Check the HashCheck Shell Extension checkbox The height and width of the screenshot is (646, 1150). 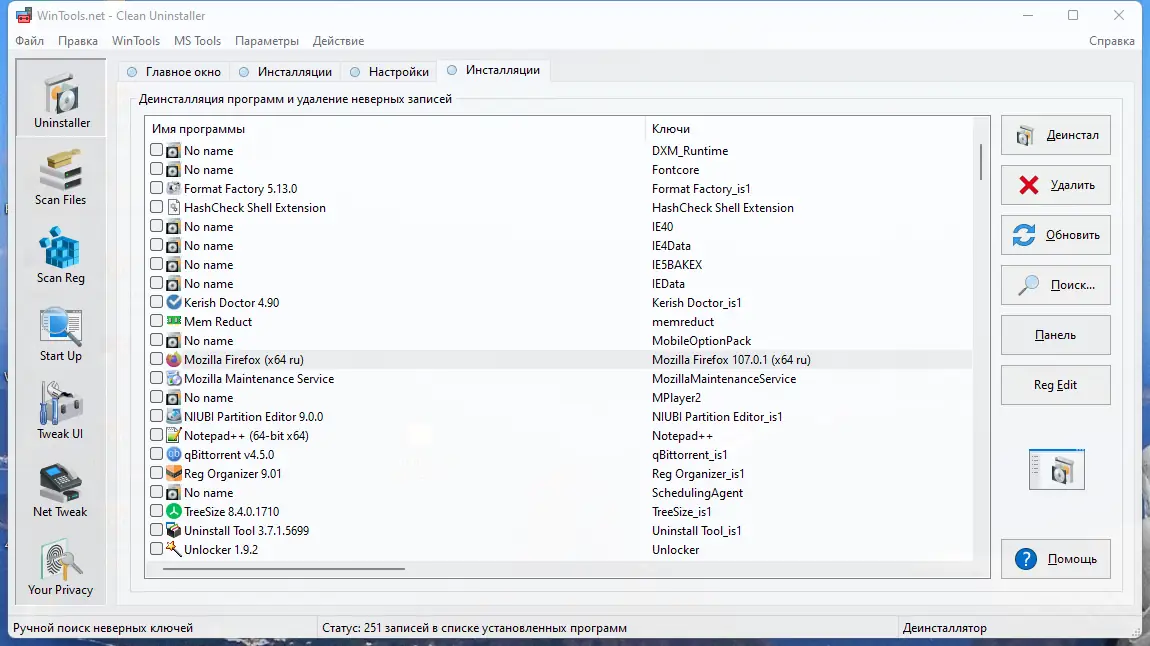click(156, 207)
